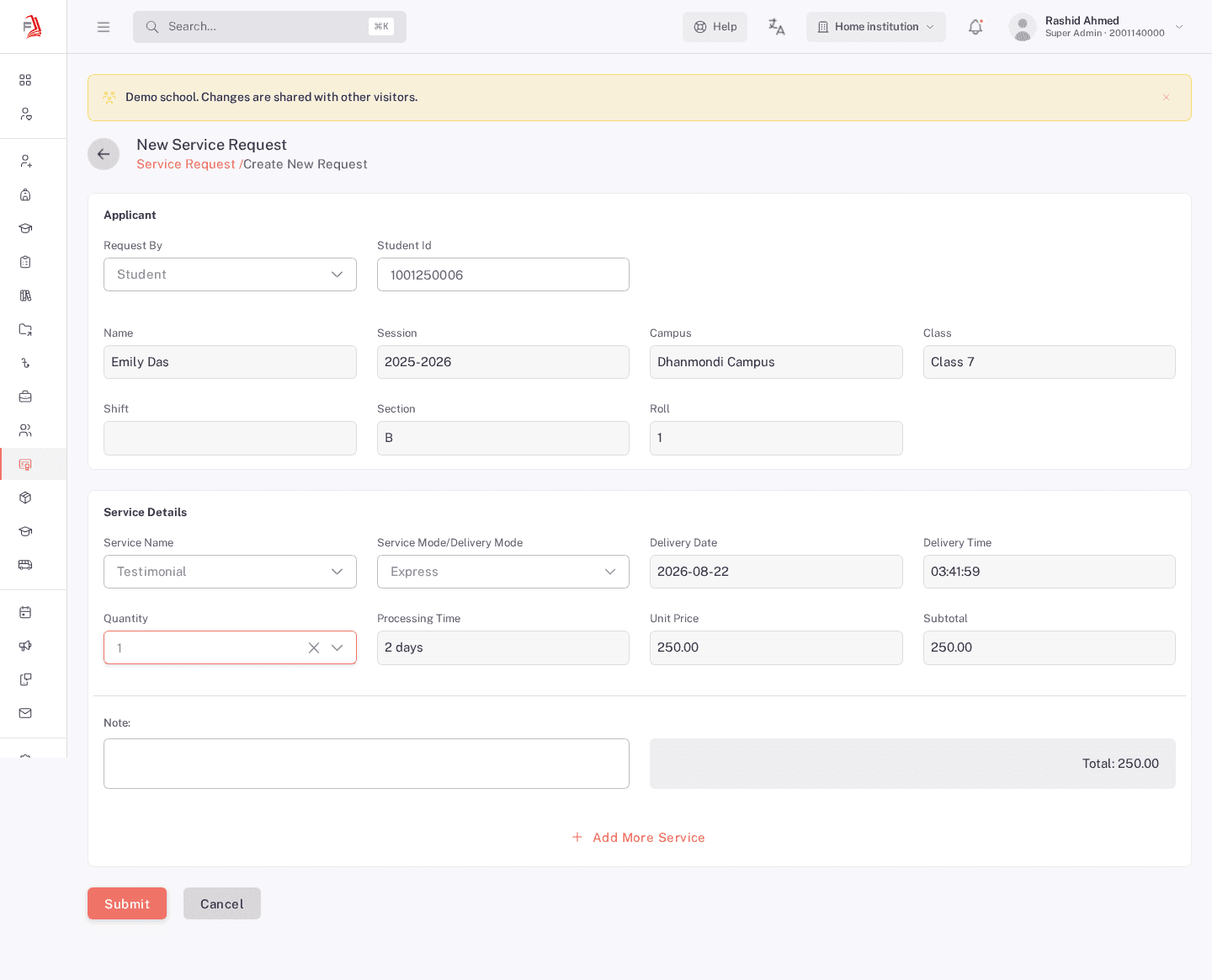Dismiss the demo school banner
Viewport: 1212px width, 980px height.
[x=1166, y=98]
